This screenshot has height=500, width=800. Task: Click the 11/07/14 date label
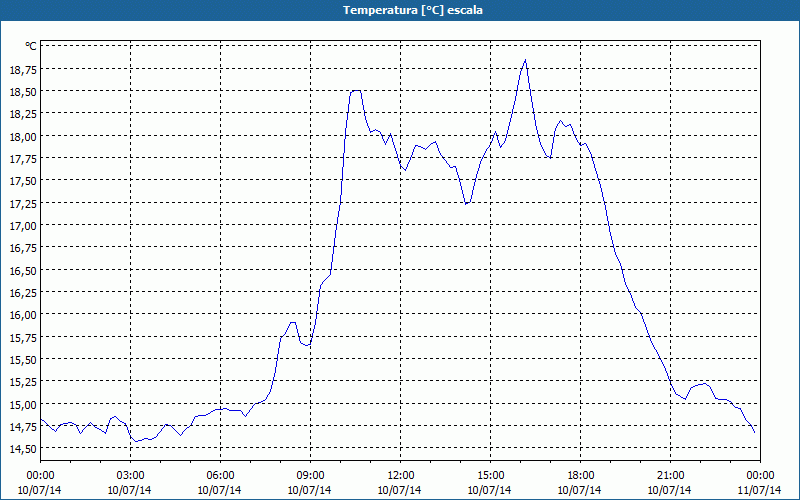[760, 490]
